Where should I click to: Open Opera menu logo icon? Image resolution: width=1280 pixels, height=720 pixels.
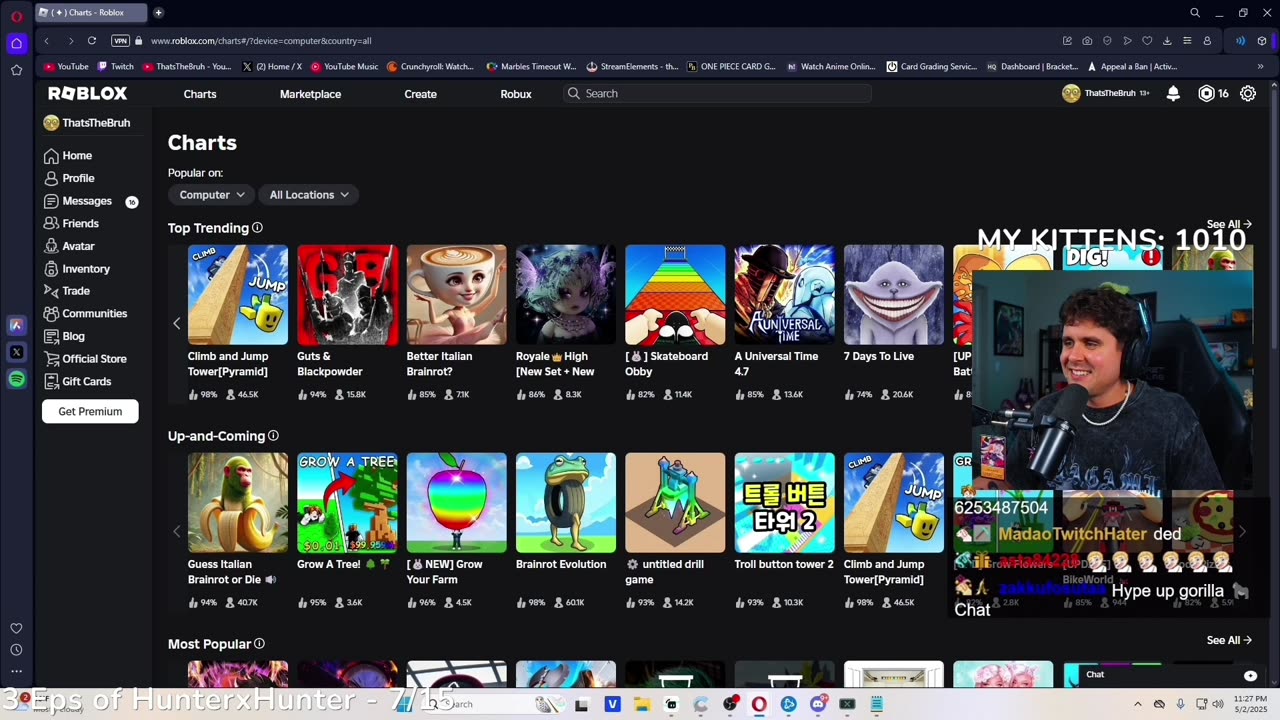point(16,16)
